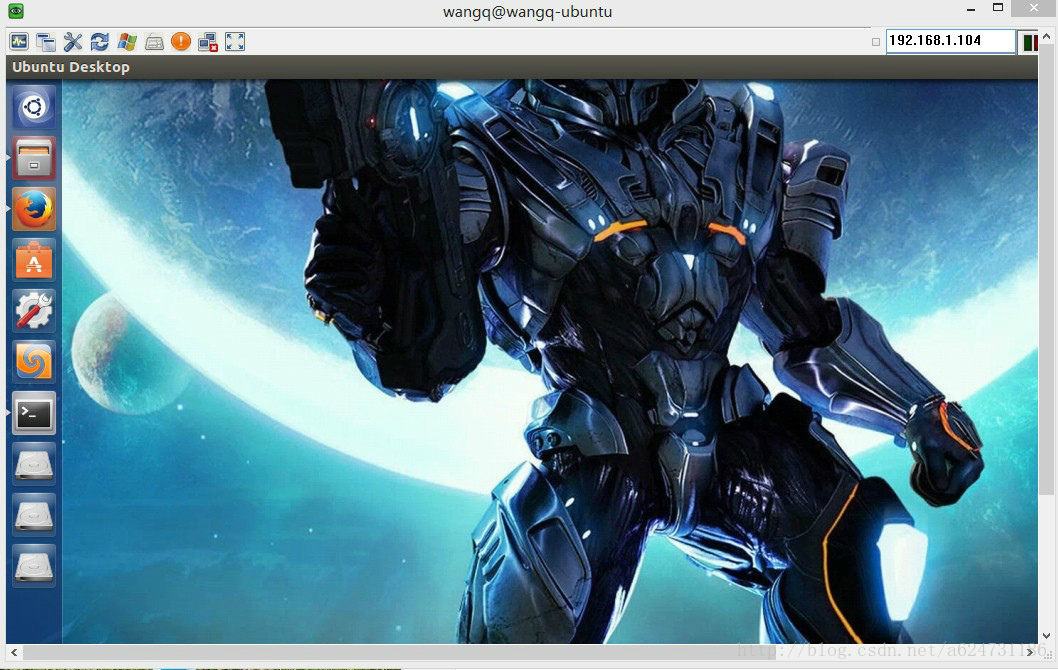Refresh the remote screen
The width and height of the screenshot is (1058, 670).
[x=100, y=42]
